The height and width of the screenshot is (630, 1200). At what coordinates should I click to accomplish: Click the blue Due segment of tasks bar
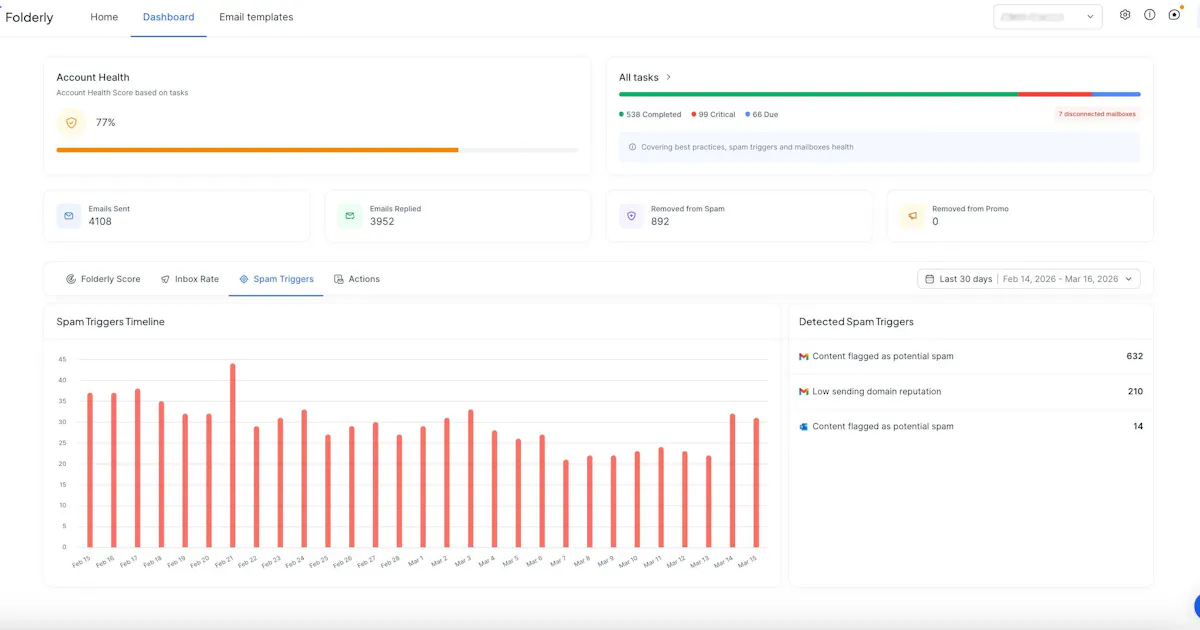pos(1116,94)
